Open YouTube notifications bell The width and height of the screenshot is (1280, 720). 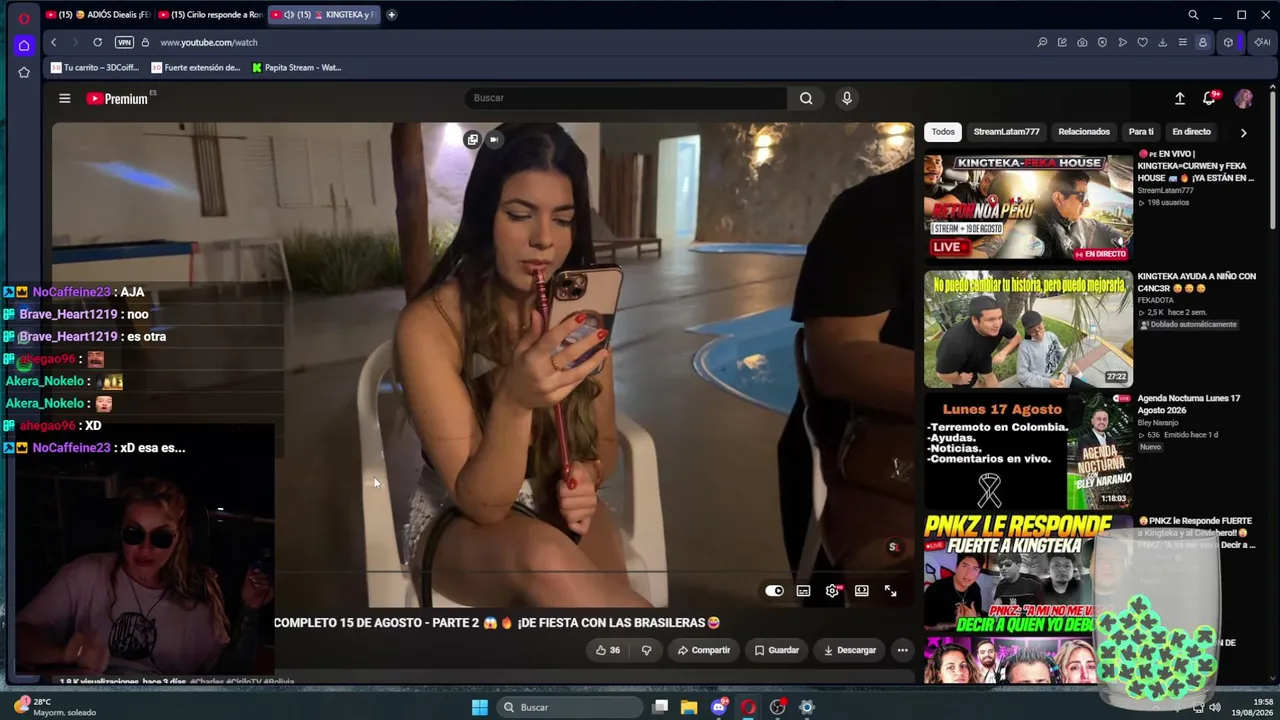pos(1210,98)
